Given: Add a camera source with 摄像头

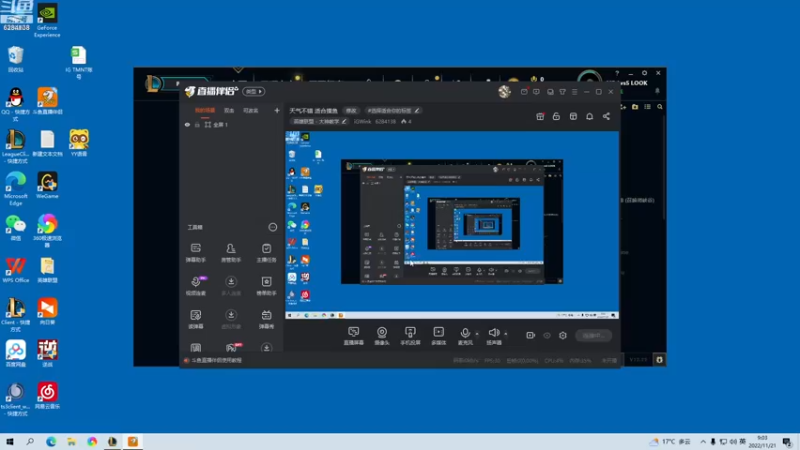Looking at the screenshot, I should tap(382, 336).
